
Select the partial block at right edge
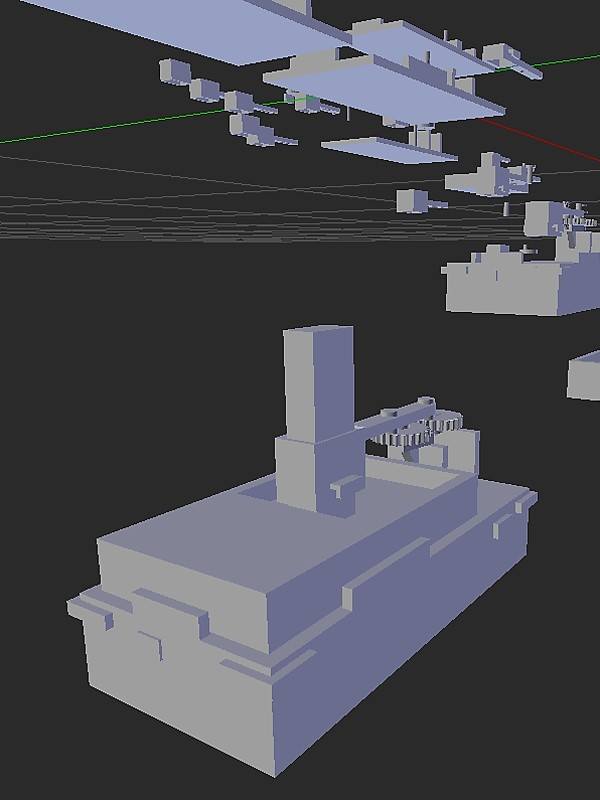coord(585,376)
